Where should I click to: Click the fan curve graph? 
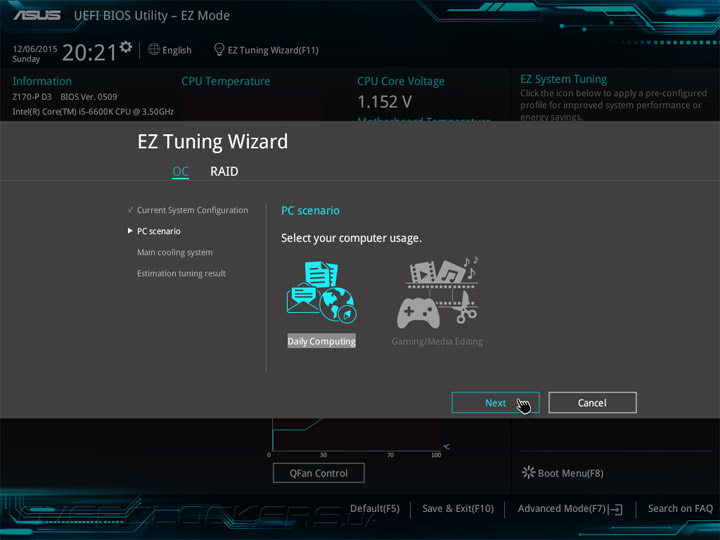(x=357, y=435)
